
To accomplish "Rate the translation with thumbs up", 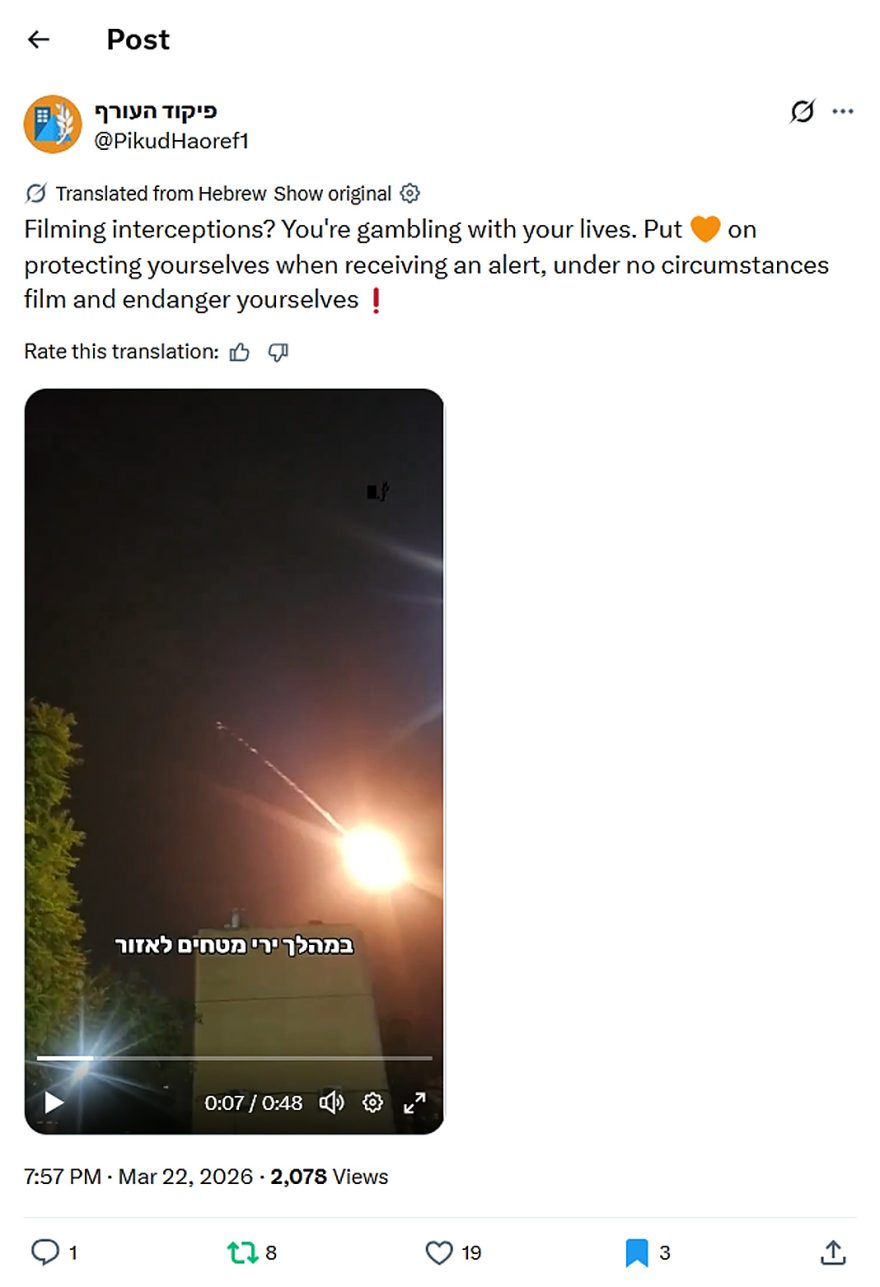I will (x=239, y=352).
